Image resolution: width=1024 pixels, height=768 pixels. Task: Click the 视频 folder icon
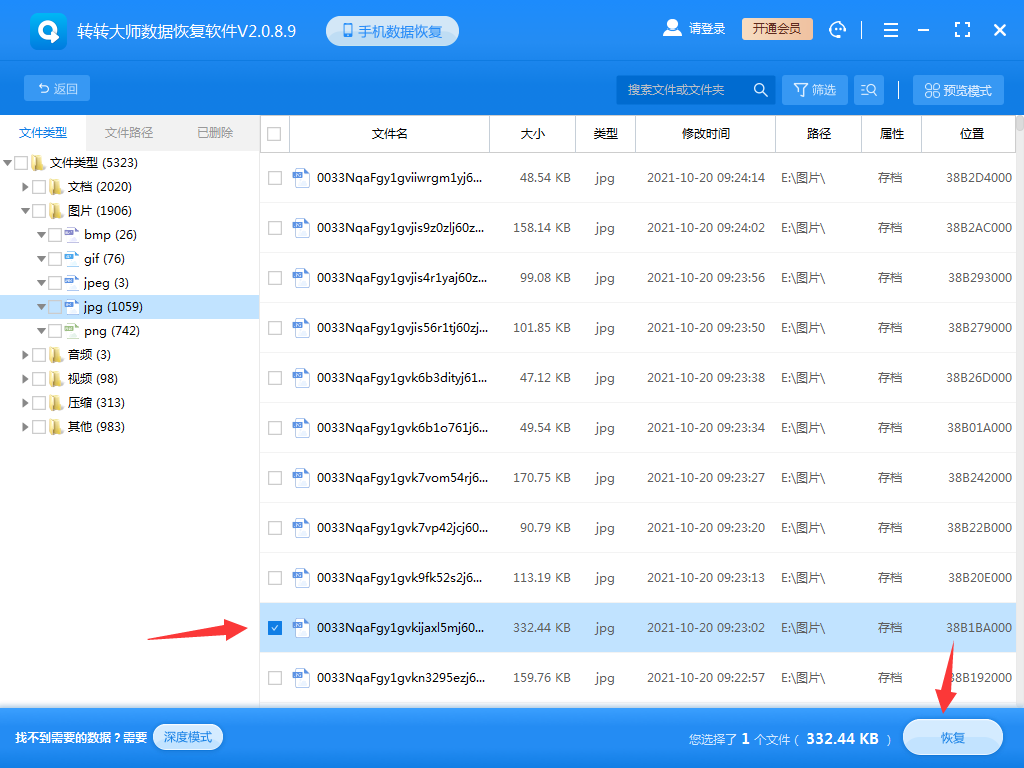(x=56, y=379)
